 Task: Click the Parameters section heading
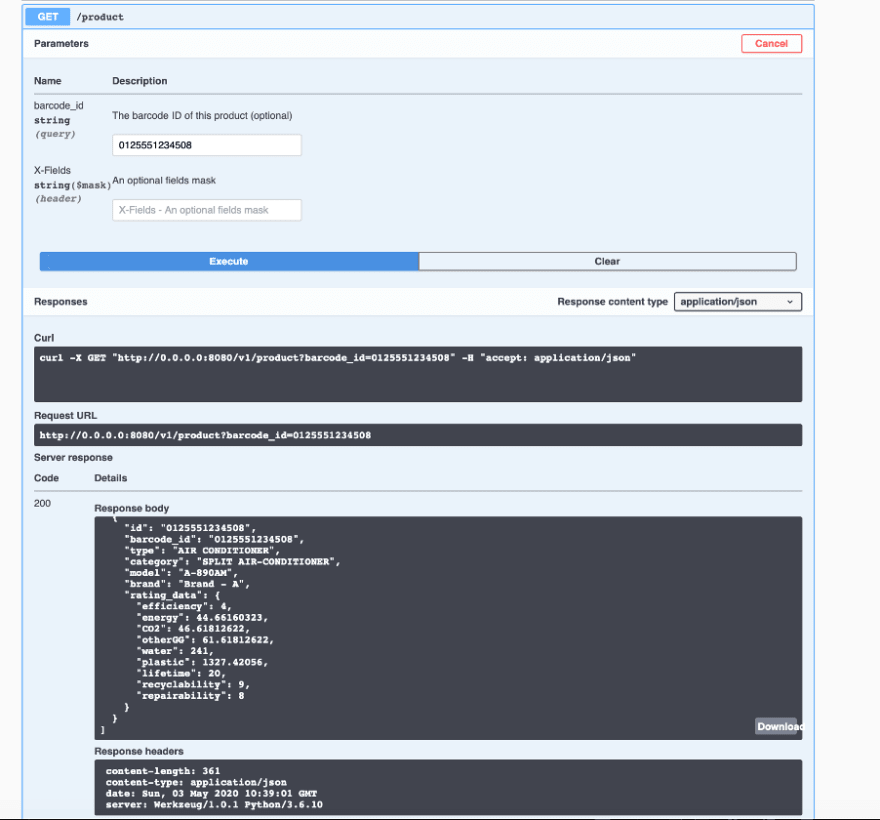tap(61, 44)
